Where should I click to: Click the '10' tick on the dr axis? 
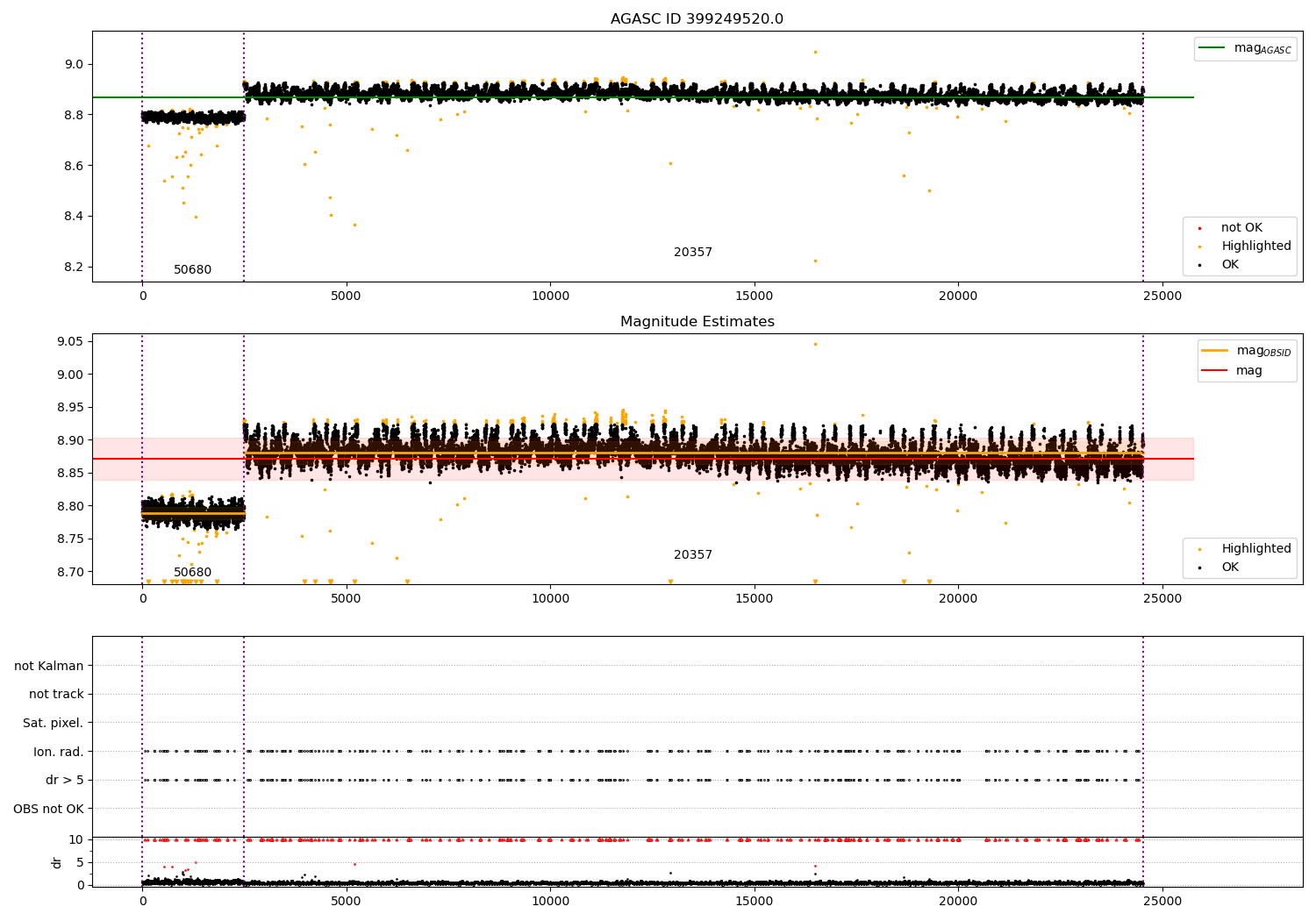pyautogui.click(x=76, y=839)
